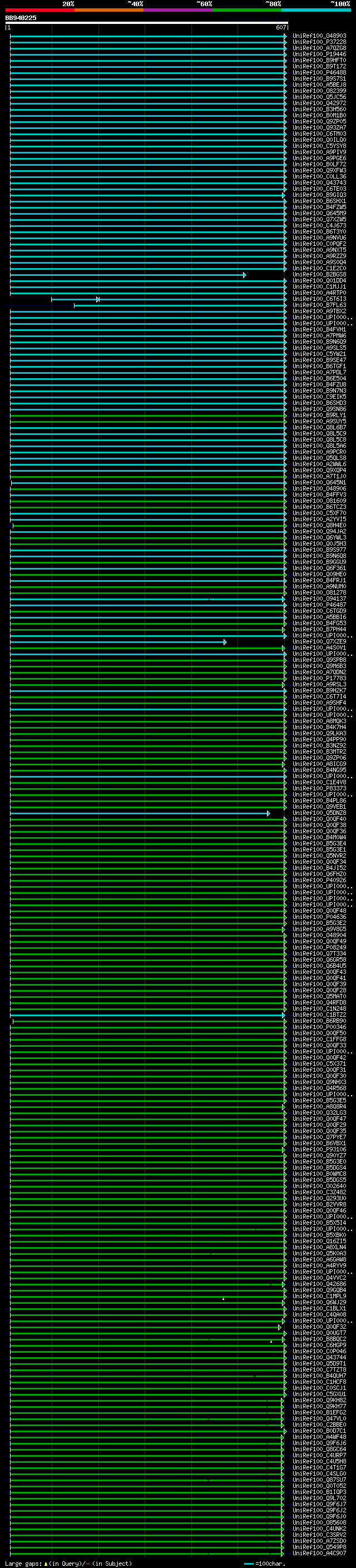
Task: Select the UniRef100_O48906 hit
Action: pyautogui.click(x=319, y=488)
